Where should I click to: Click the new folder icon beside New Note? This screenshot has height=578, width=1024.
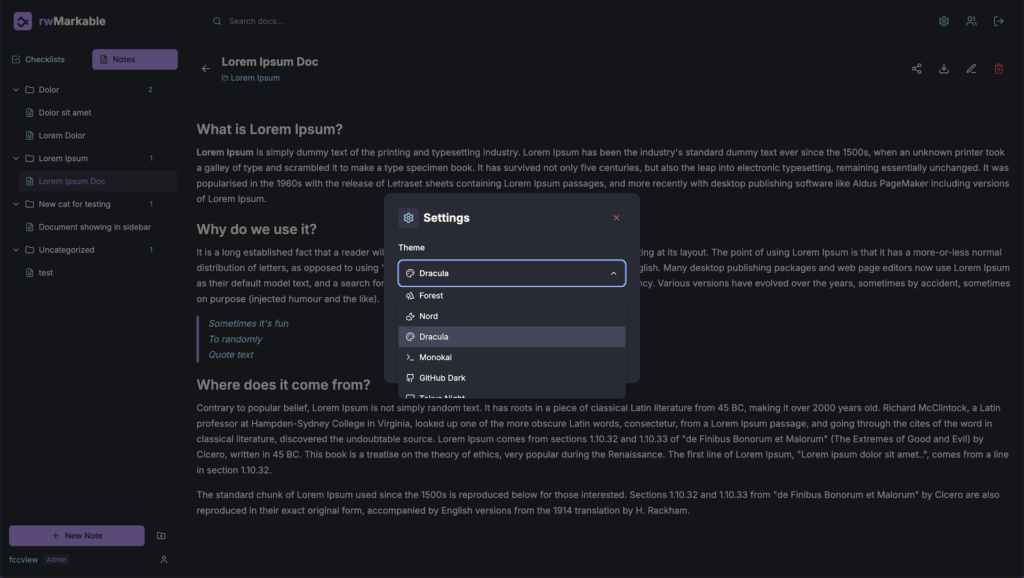coord(162,536)
